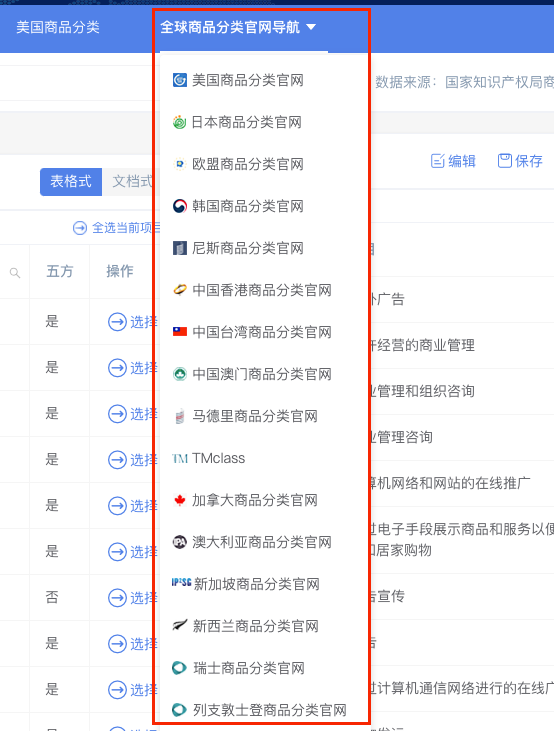Click 选择 in the 否 row
The width and height of the screenshot is (554, 731).
click(133, 598)
